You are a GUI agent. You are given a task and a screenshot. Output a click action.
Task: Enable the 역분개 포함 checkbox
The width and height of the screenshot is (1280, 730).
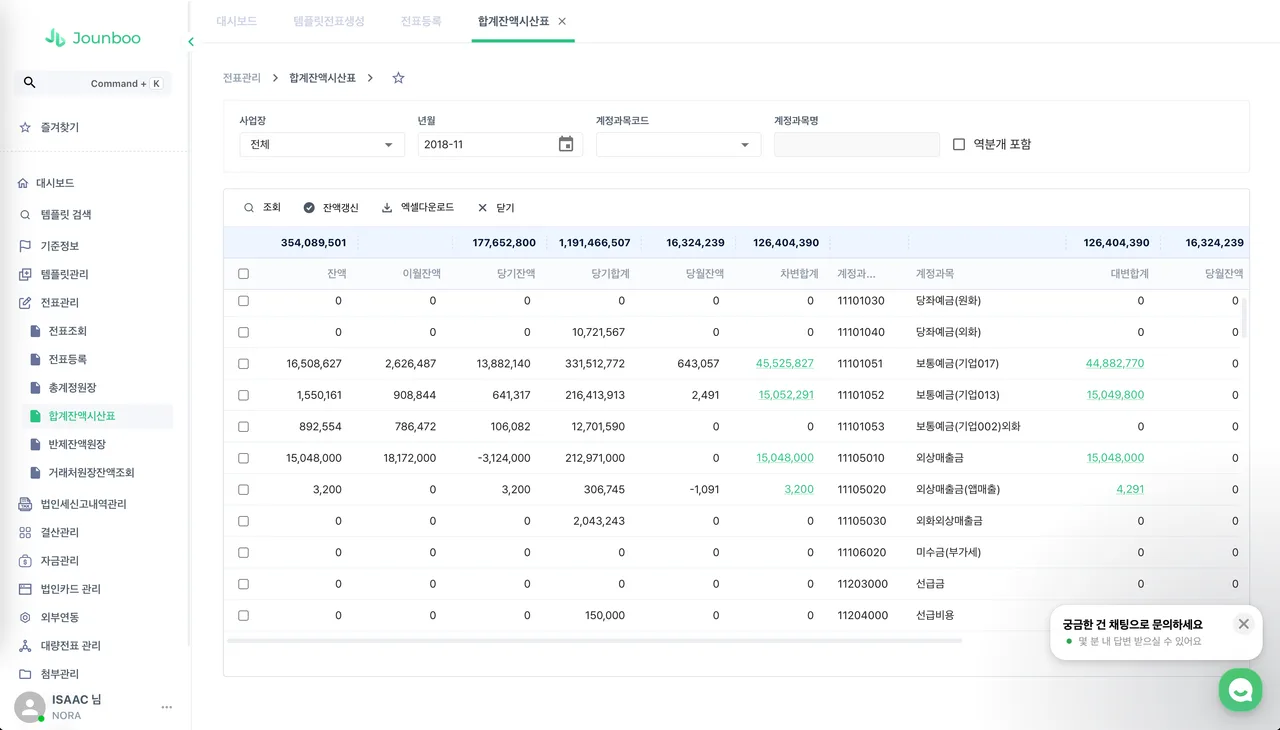[x=959, y=144]
